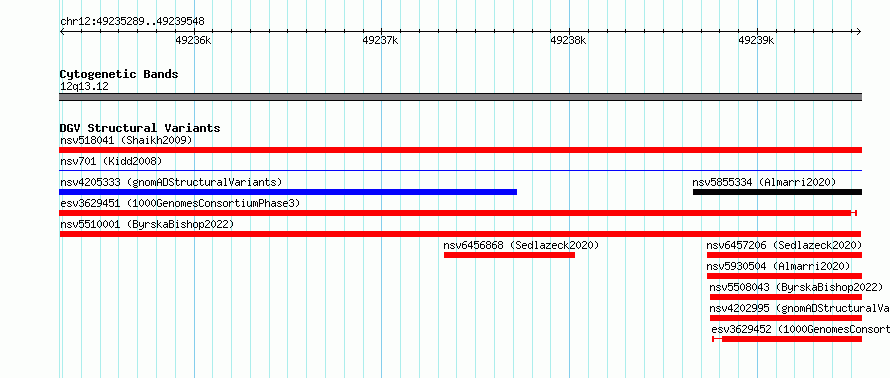Select the red nsv4202995 variant bar
890x378 pixels.
click(x=786, y=318)
